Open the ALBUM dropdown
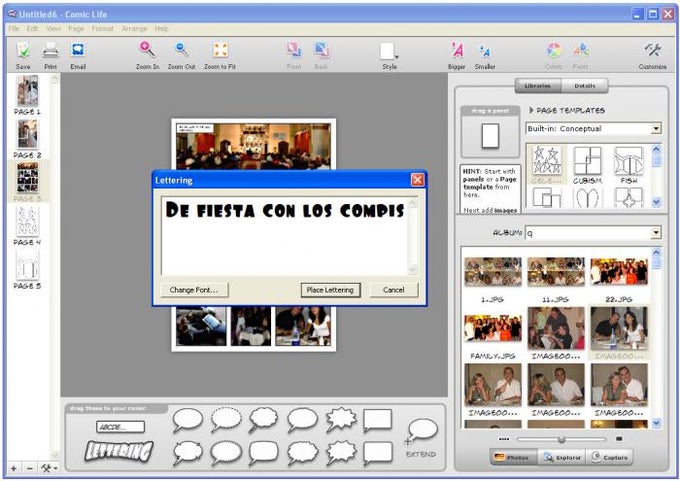The width and height of the screenshot is (680, 481). pos(656,232)
